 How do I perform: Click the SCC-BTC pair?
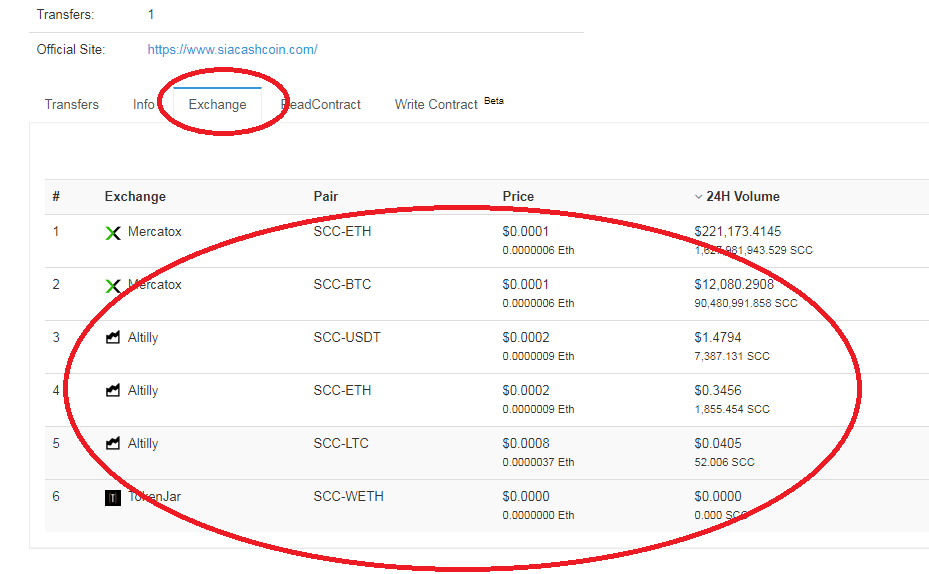tap(342, 284)
